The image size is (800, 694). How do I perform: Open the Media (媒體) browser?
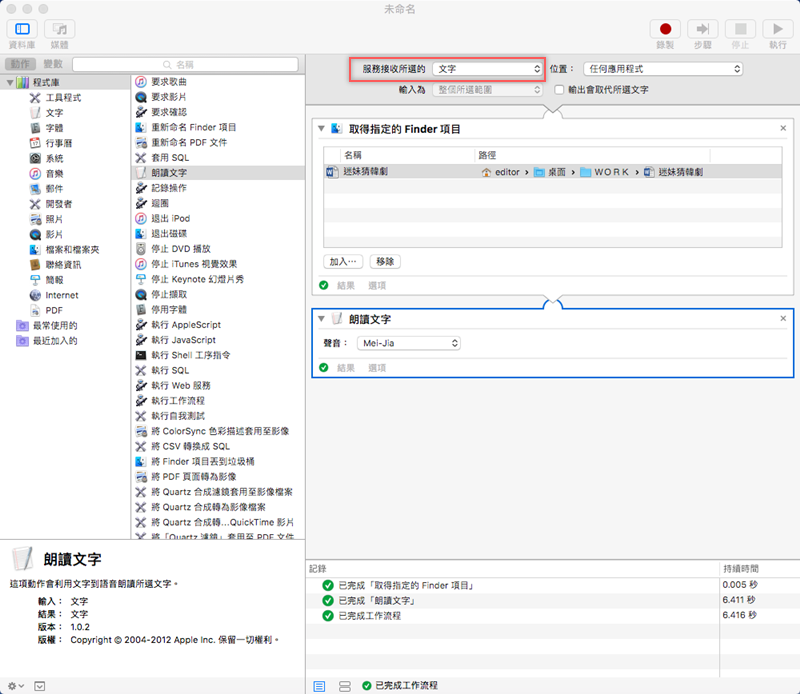coord(60,30)
